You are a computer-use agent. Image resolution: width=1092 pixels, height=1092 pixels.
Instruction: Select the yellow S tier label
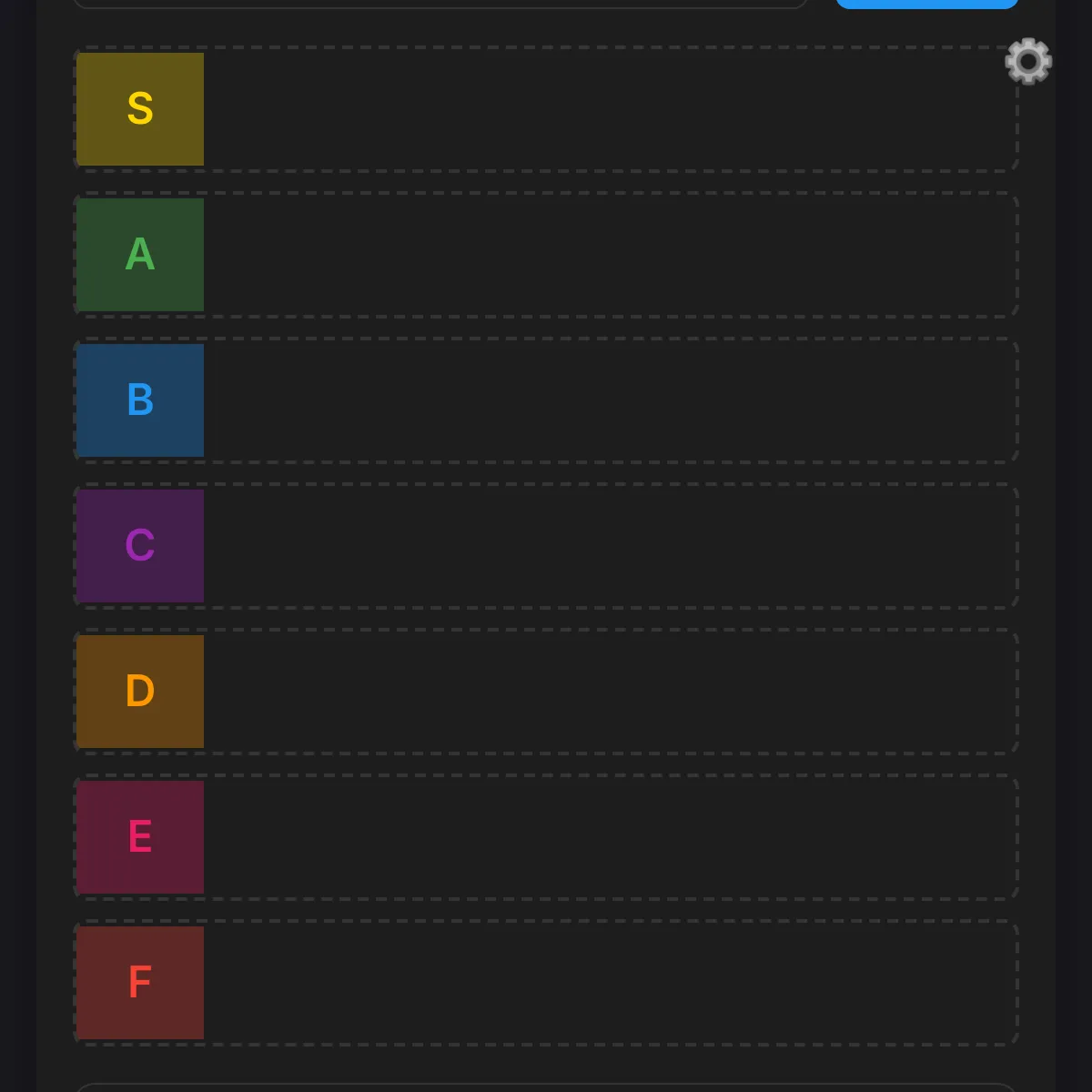click(x=139, y=109)
